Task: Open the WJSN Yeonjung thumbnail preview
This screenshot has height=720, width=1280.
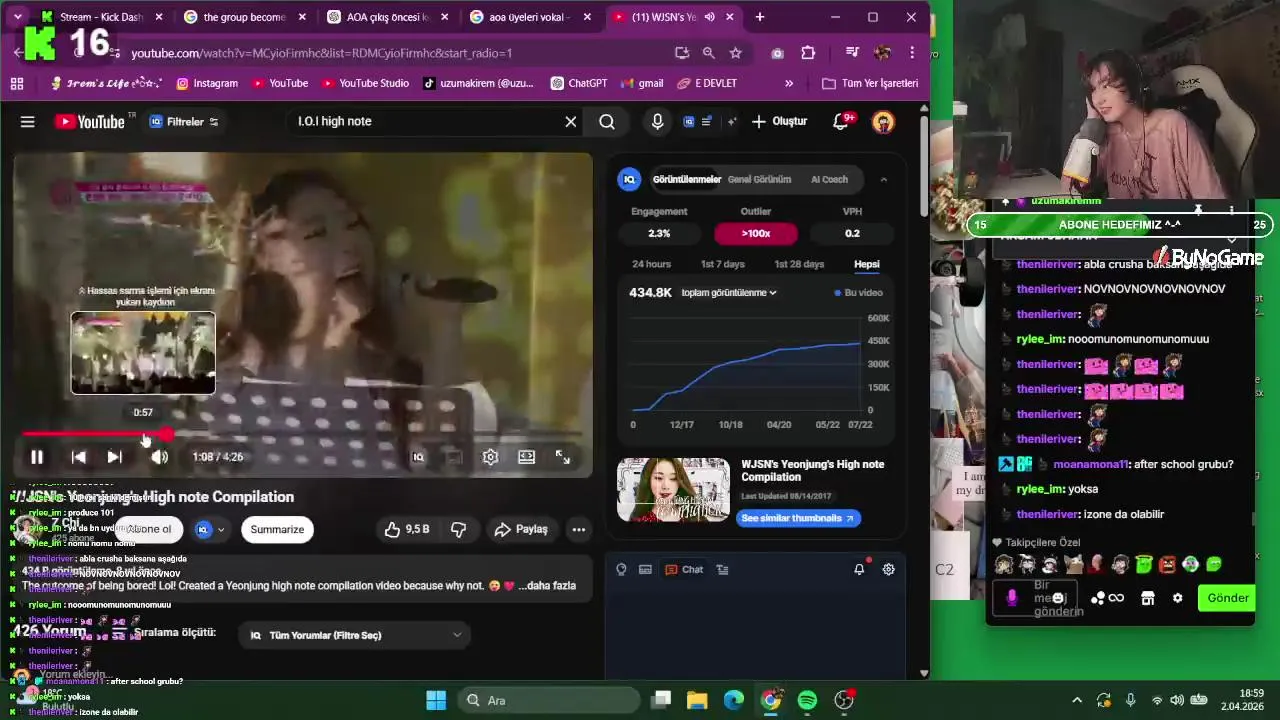Action: [673, 490]
